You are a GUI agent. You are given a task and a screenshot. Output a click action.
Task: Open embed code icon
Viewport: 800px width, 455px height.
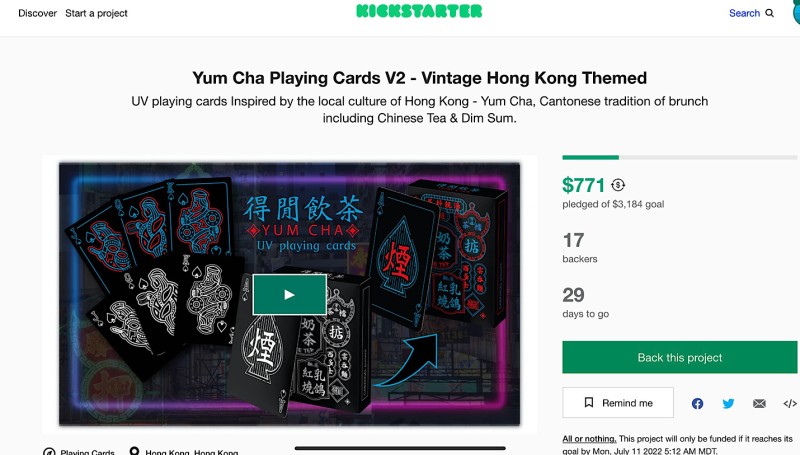tap(790, 403)
